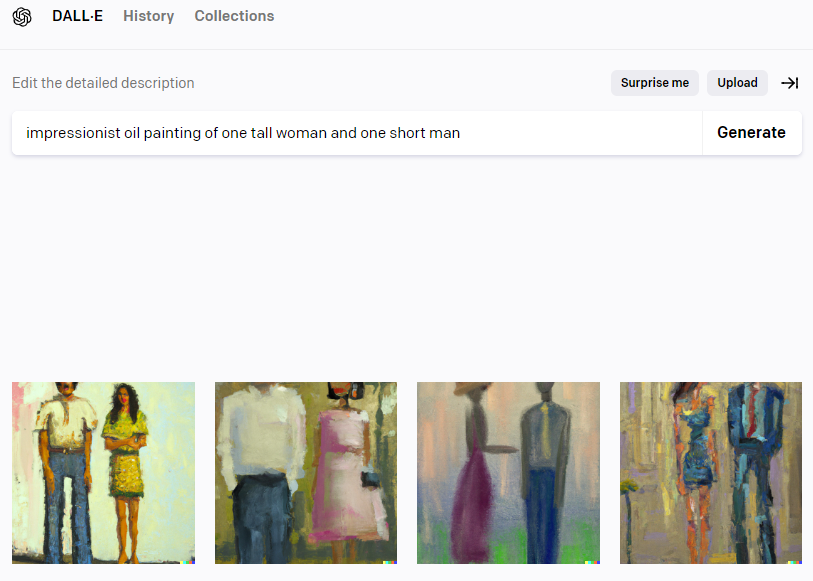The height and width of the screenshot is (581, 813).
Task: Open the DALL·E home tab
Action: point(77,16)
